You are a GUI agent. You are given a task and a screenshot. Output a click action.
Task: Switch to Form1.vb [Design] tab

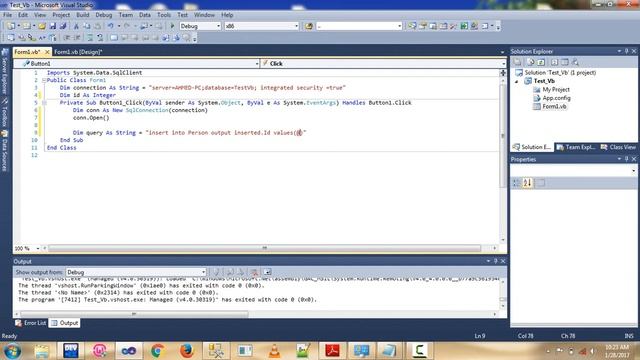(78, 52)
